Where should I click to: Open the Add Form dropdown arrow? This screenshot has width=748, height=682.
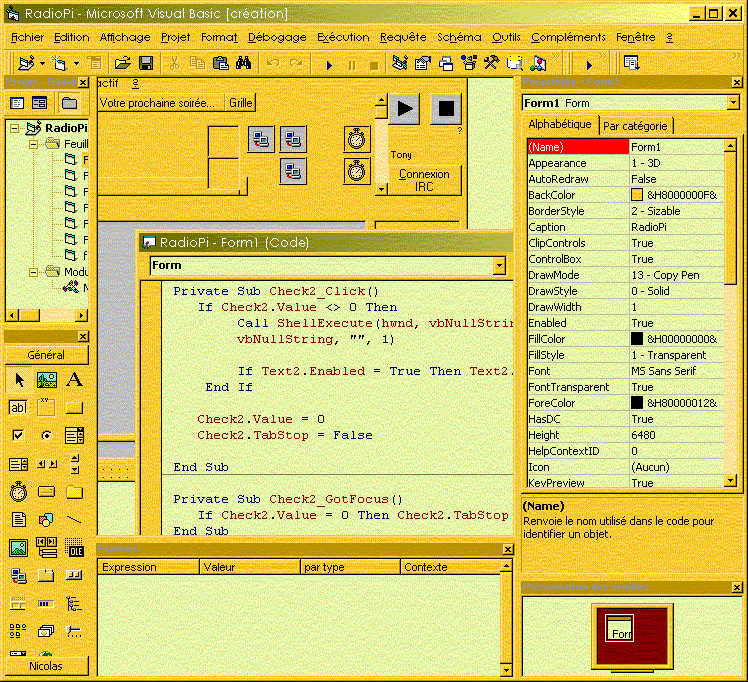coord(76,63)
